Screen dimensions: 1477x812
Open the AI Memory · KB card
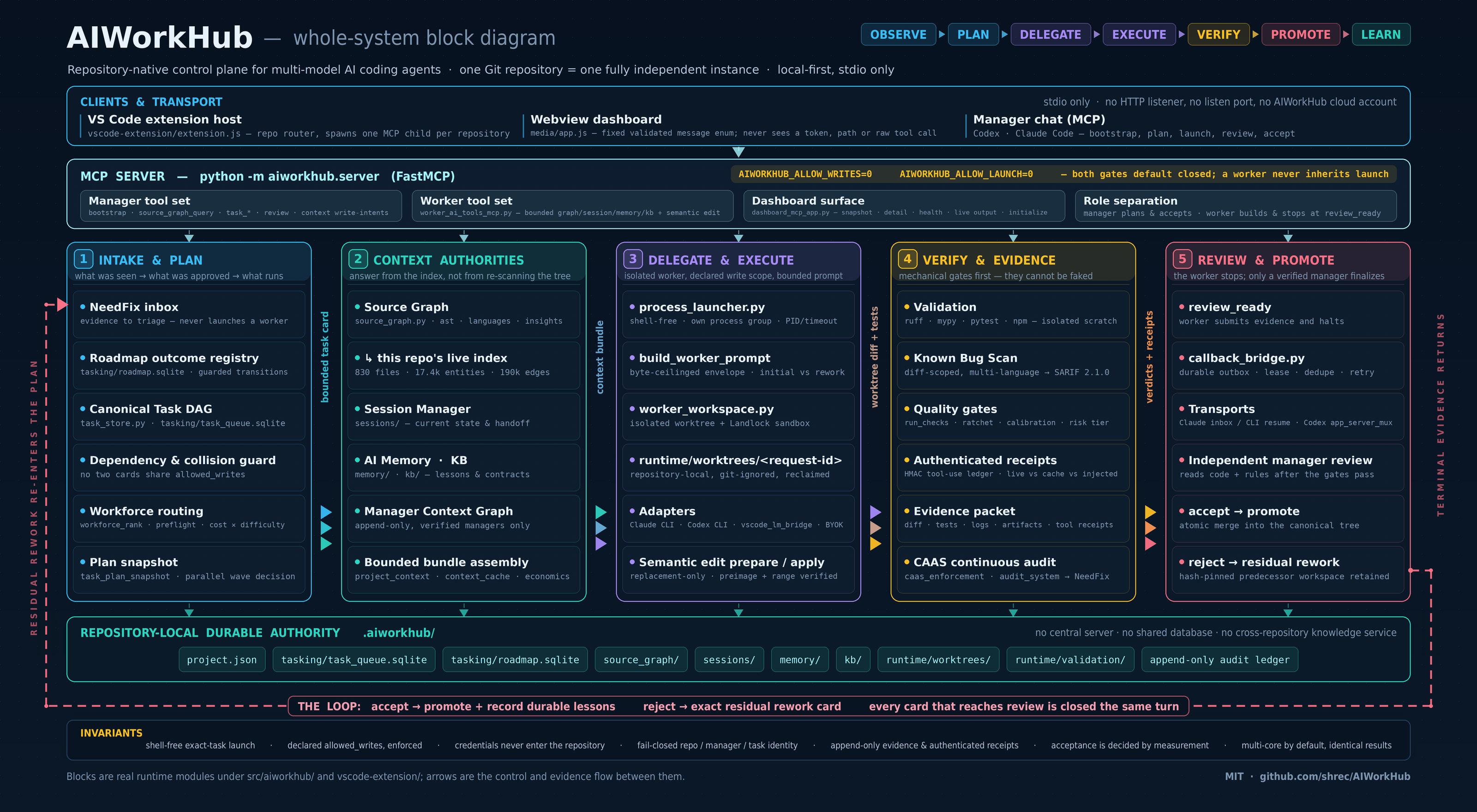click(x=464, y=467)
